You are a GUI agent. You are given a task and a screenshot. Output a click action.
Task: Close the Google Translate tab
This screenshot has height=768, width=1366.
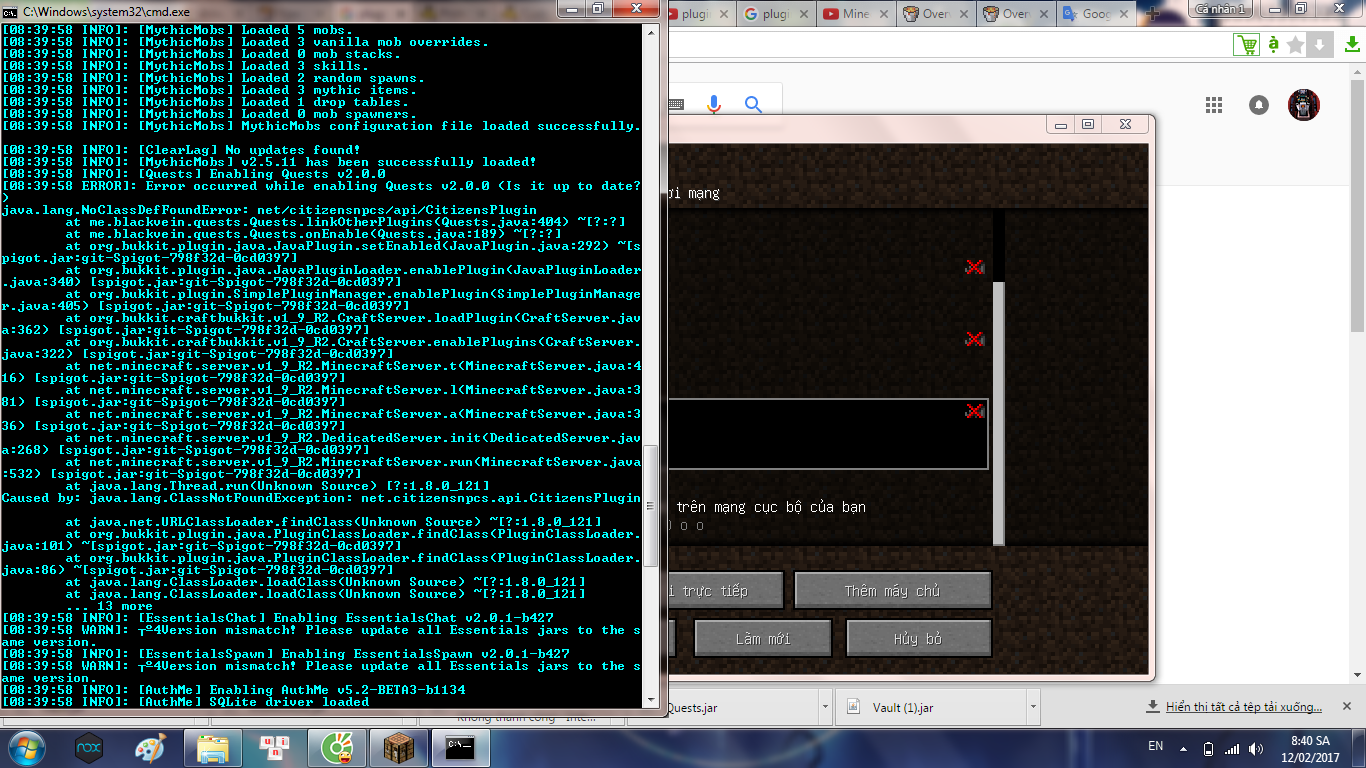click(1125, 14)
